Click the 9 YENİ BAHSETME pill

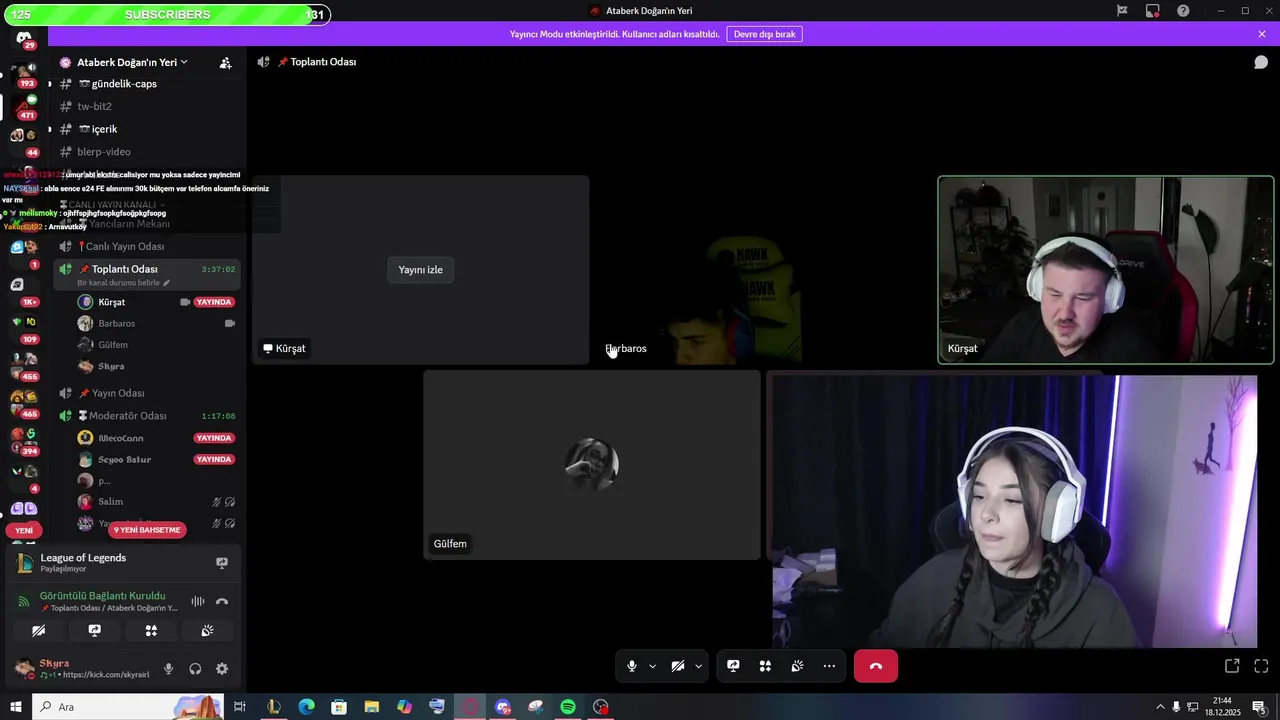(147, 530)
